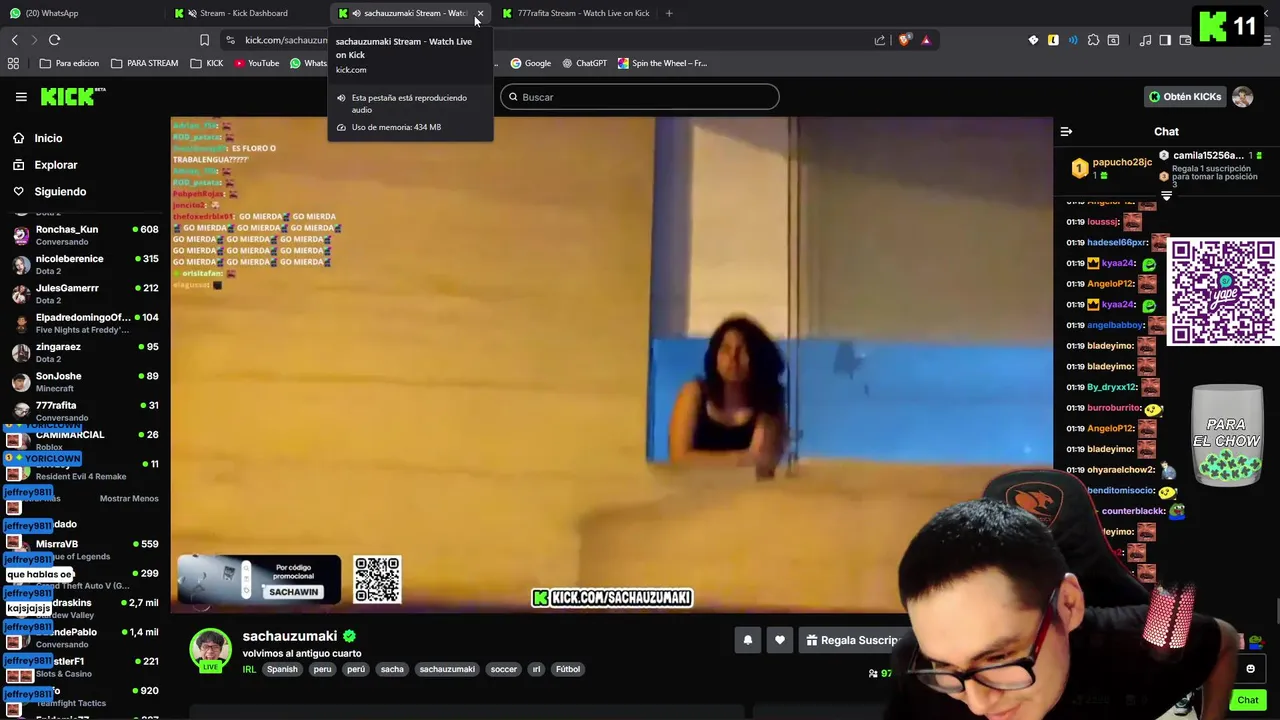Select the sacha tag
The image size is (1280, 720).
[x=392, y=669]
